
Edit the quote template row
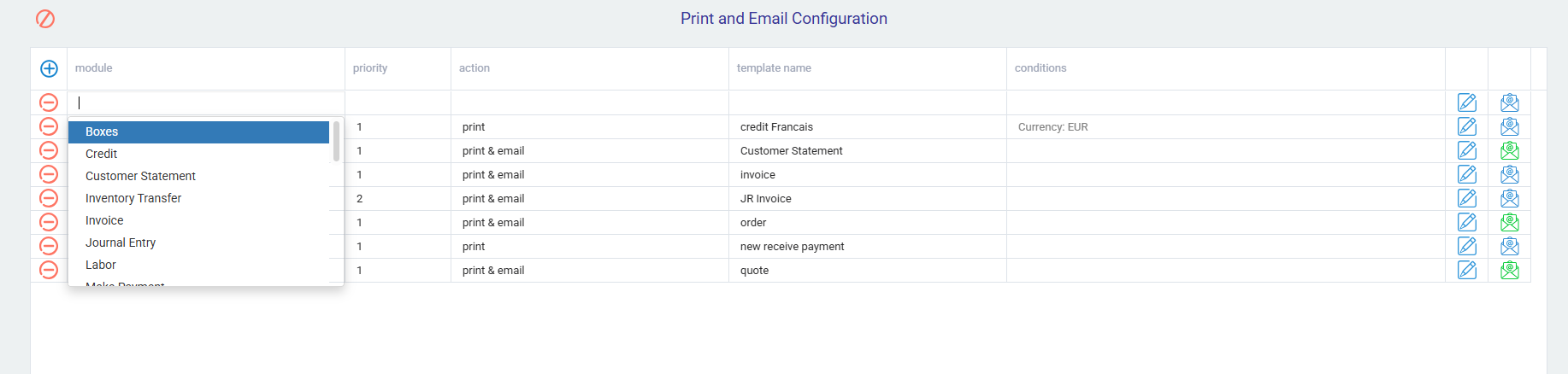(1466, 270)
